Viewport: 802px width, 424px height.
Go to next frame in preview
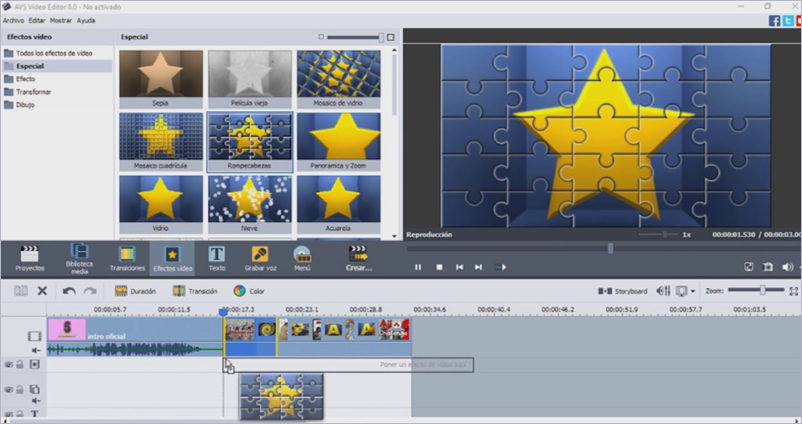tap(478, 267)
